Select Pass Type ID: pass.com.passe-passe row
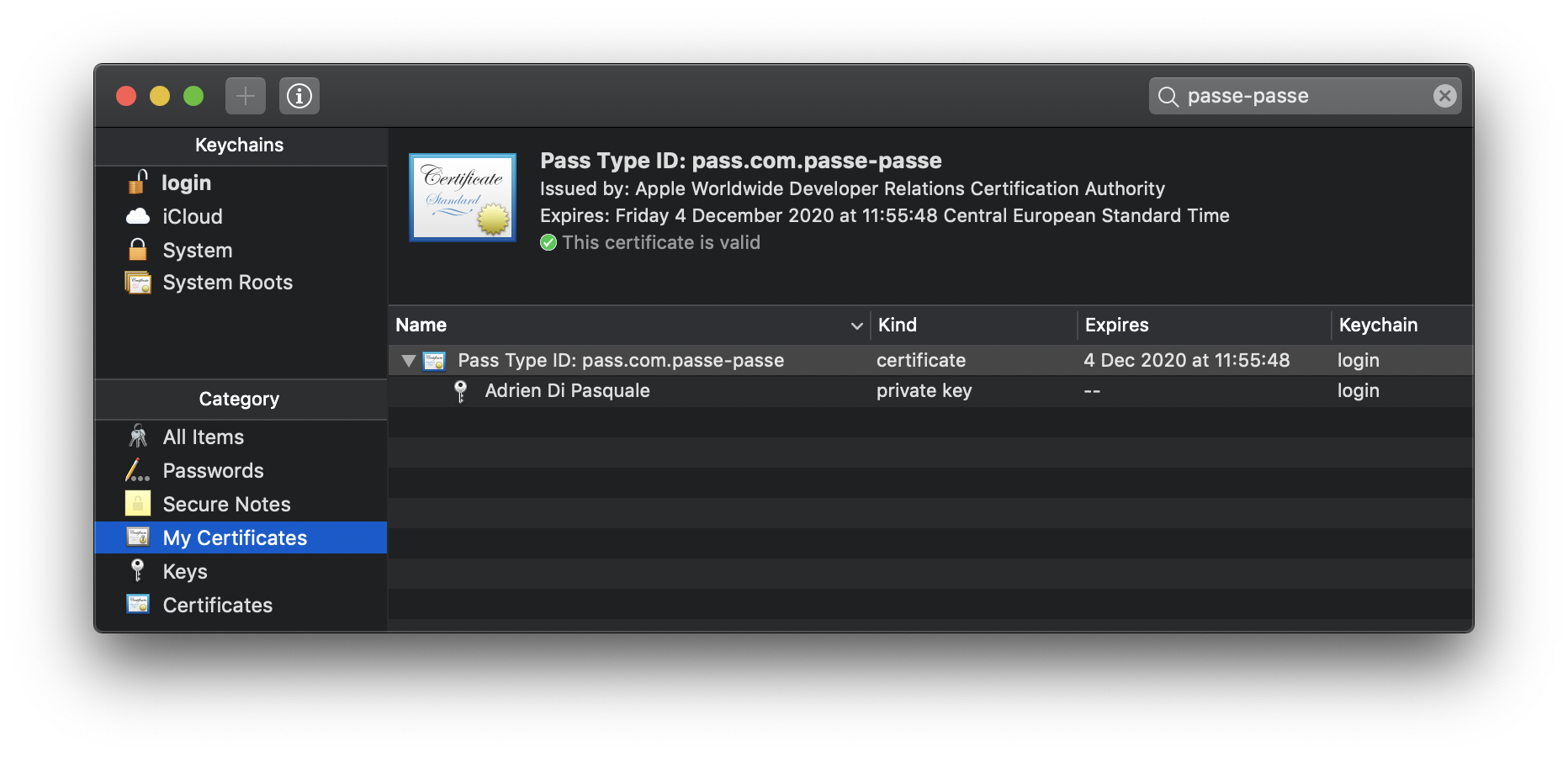The height and width of the screenshot is (757, 1568). coord(930,360)
